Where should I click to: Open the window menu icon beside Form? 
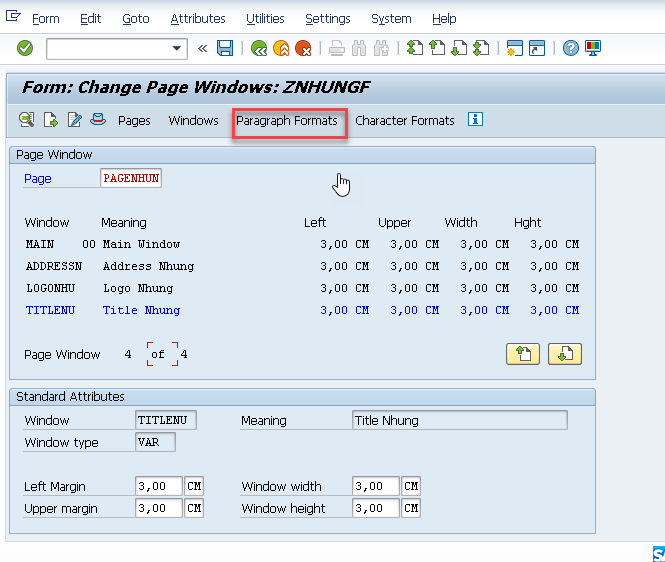click(x=13, y=16)
